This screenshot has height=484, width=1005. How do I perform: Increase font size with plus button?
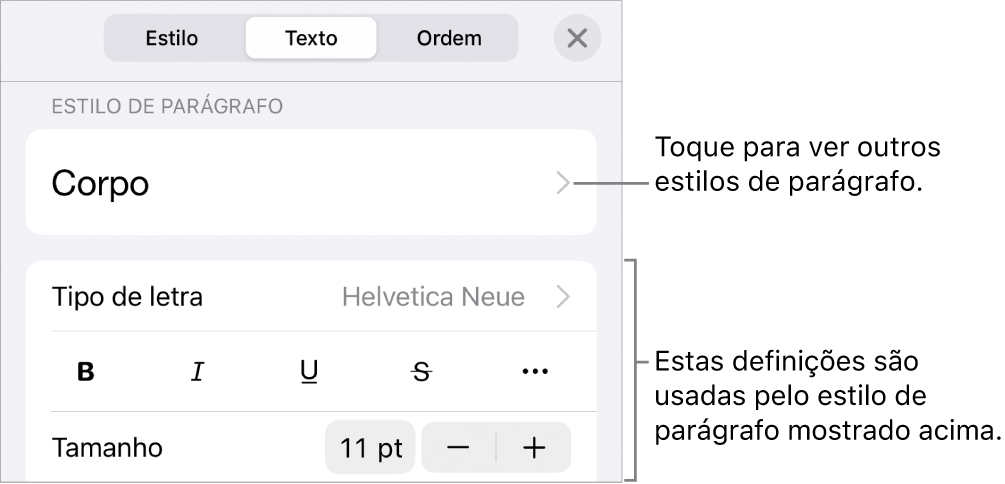click(x=534, y=448)
